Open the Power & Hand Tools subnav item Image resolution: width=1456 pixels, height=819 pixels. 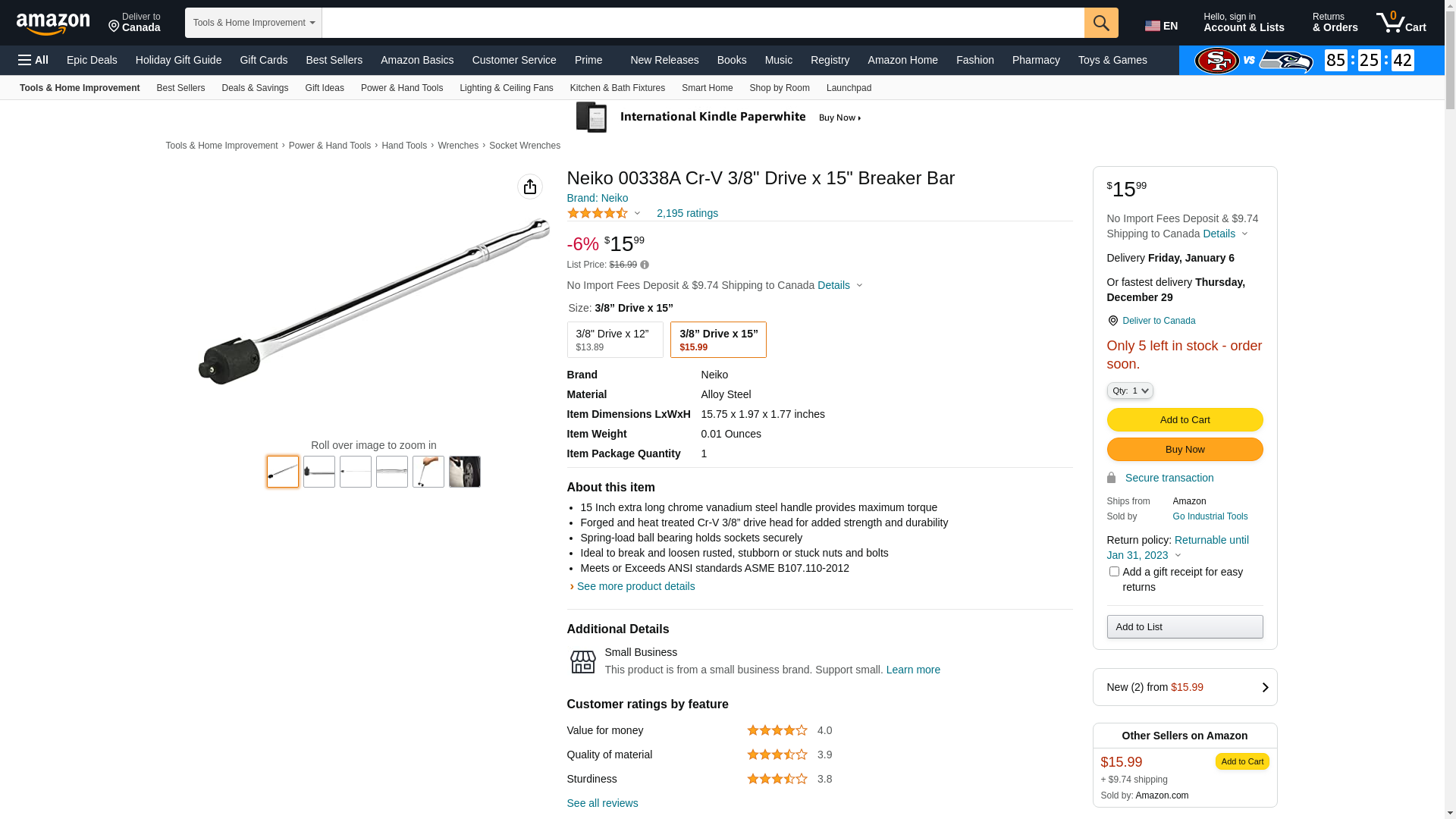[402, 88]
